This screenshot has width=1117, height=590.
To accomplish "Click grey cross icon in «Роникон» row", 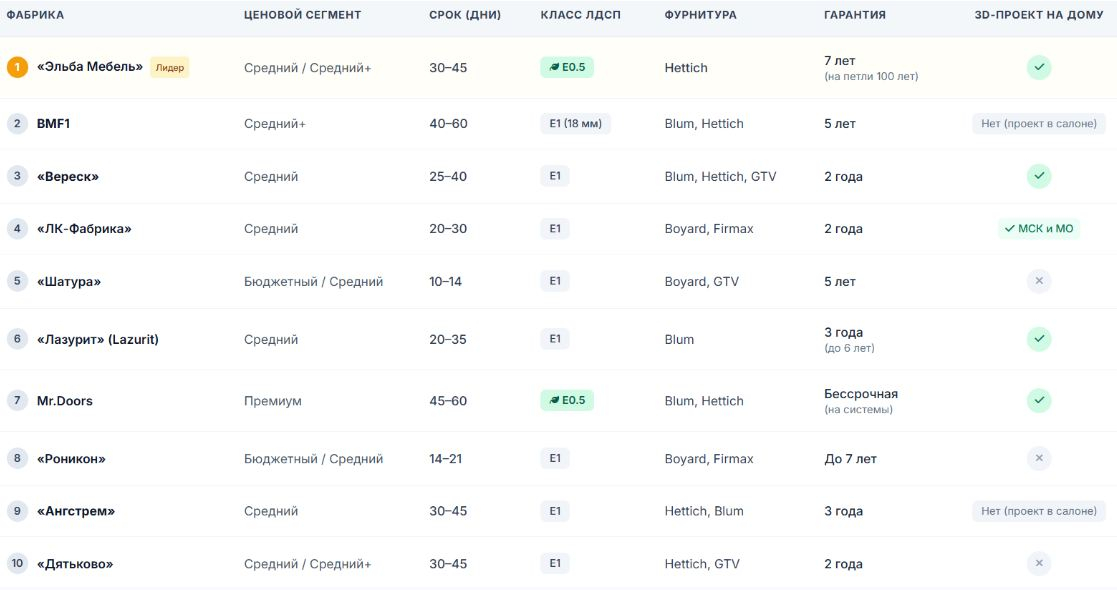I will tap(1039, 458).
